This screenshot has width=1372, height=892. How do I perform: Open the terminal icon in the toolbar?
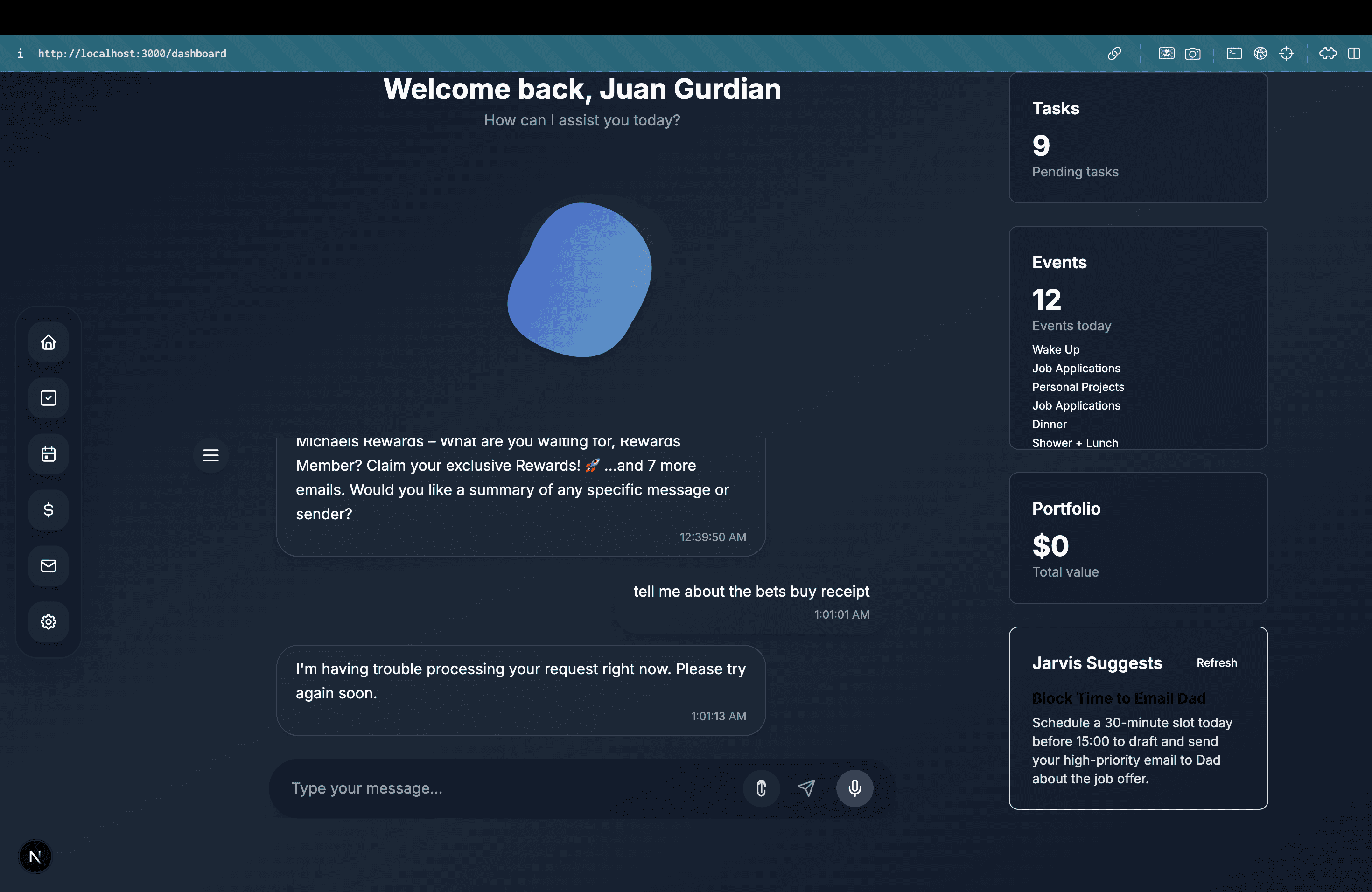pos(1234,53)
